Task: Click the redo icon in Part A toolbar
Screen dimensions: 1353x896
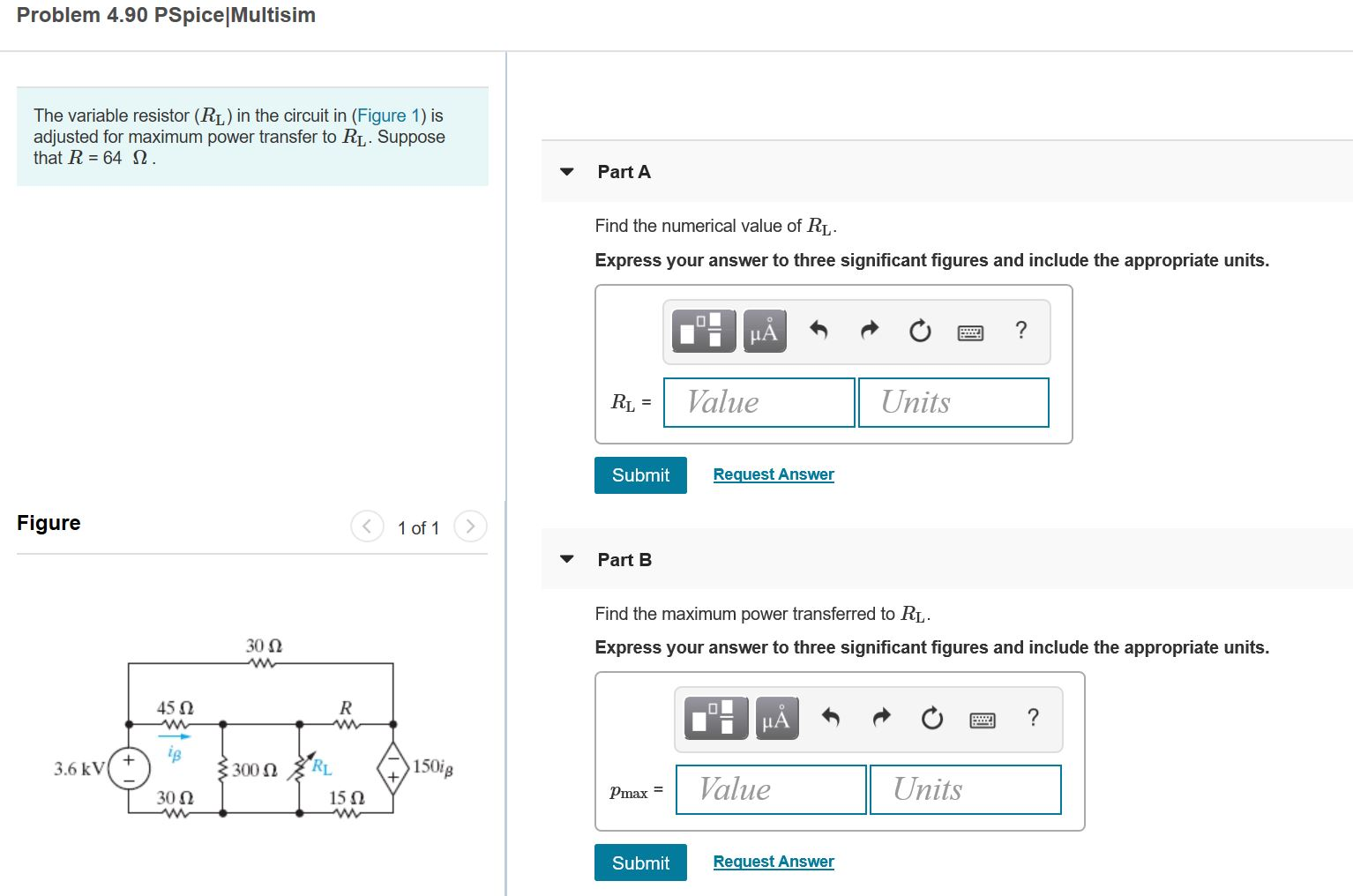Action: 869,331
